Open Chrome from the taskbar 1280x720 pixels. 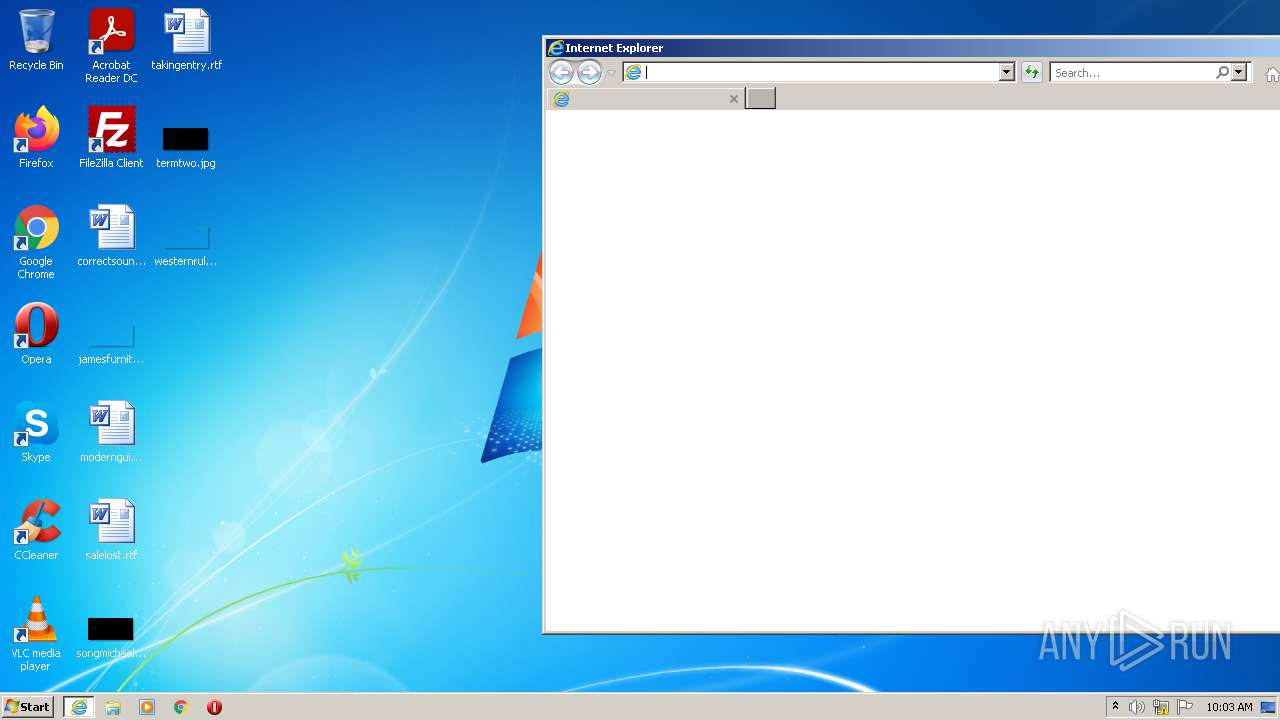pos(181,707)
